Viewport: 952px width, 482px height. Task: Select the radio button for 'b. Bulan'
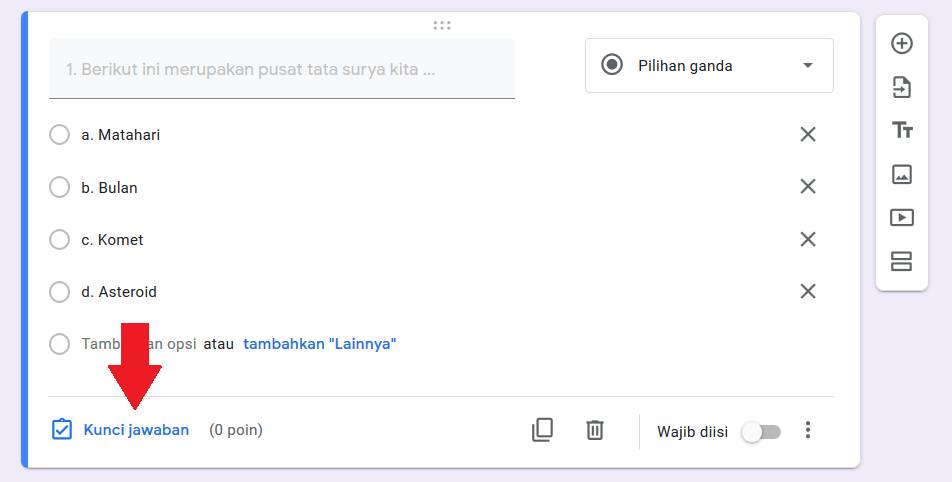[59, 187]
